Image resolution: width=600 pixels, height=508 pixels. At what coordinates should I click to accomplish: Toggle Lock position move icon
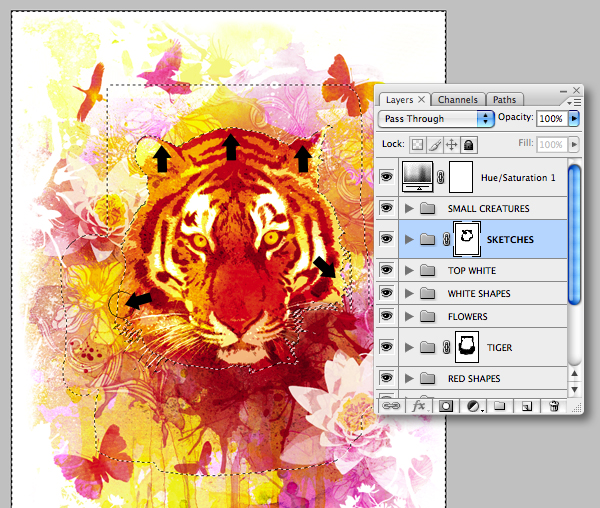click(452, 145)
